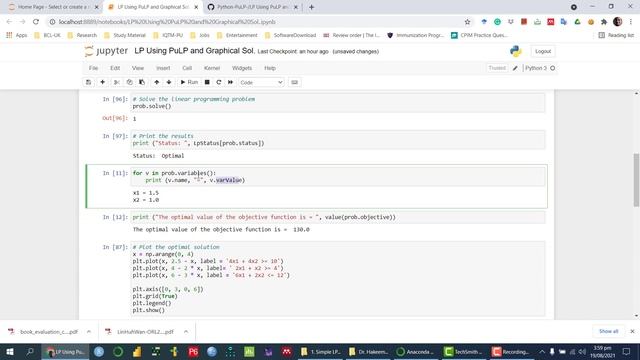The width and height of the screenshot is (640, 360).
Task: Go back in the browser
Action: click(9, 22)
